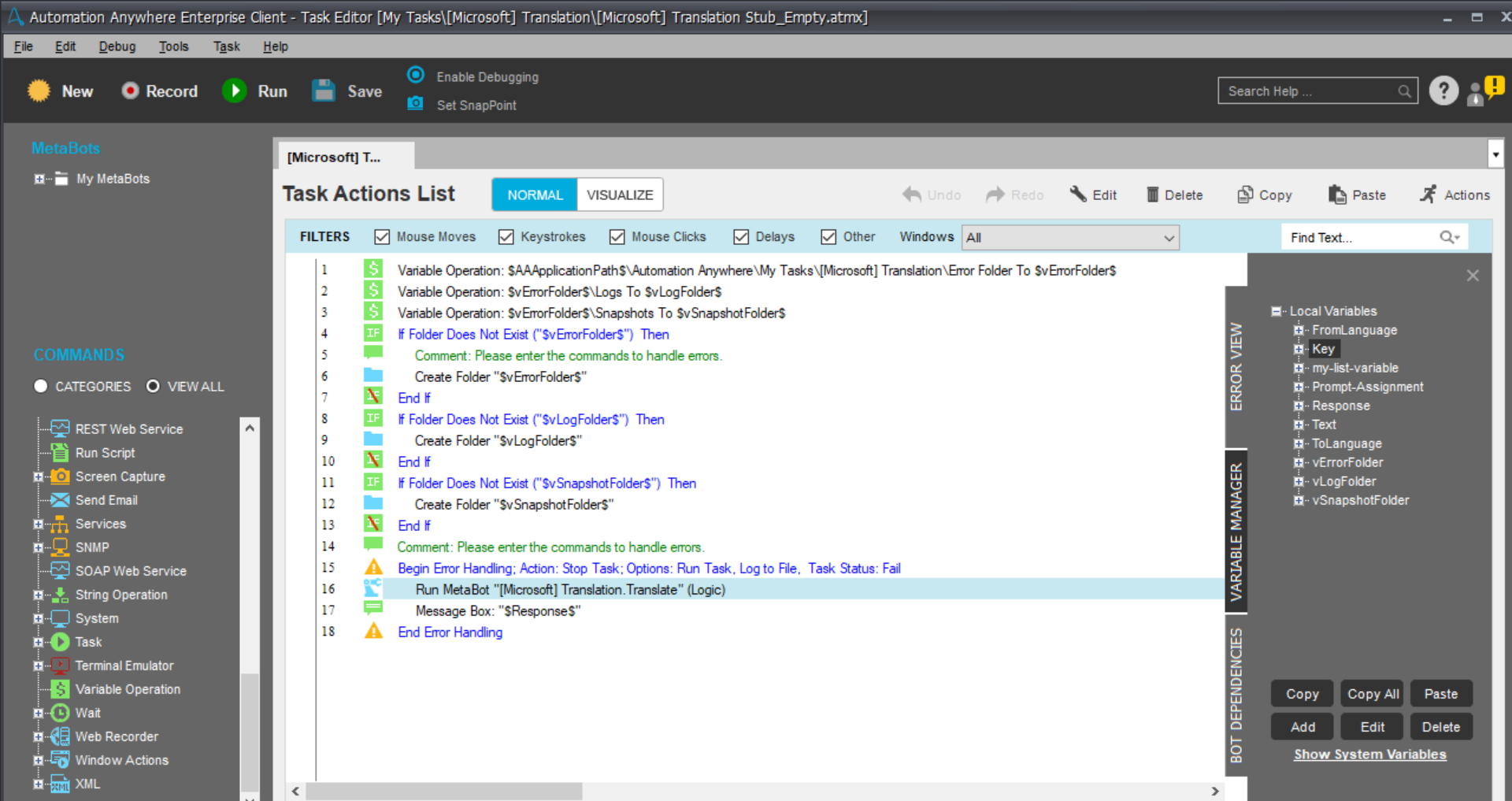Viewport: 1512px width, 801px height.
Task: Click the Create Folder icon on line 6
Action: [x=373, y=376]
